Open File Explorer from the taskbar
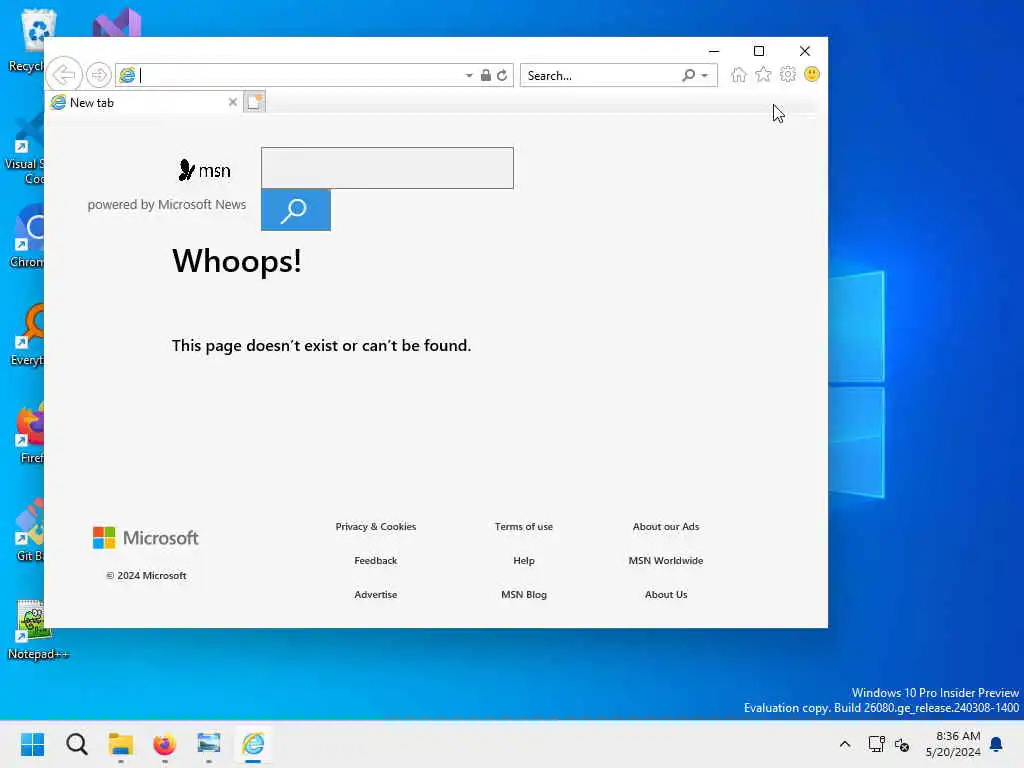The height and width of the screenshot is (768, 1024). (x=121, y=744)
